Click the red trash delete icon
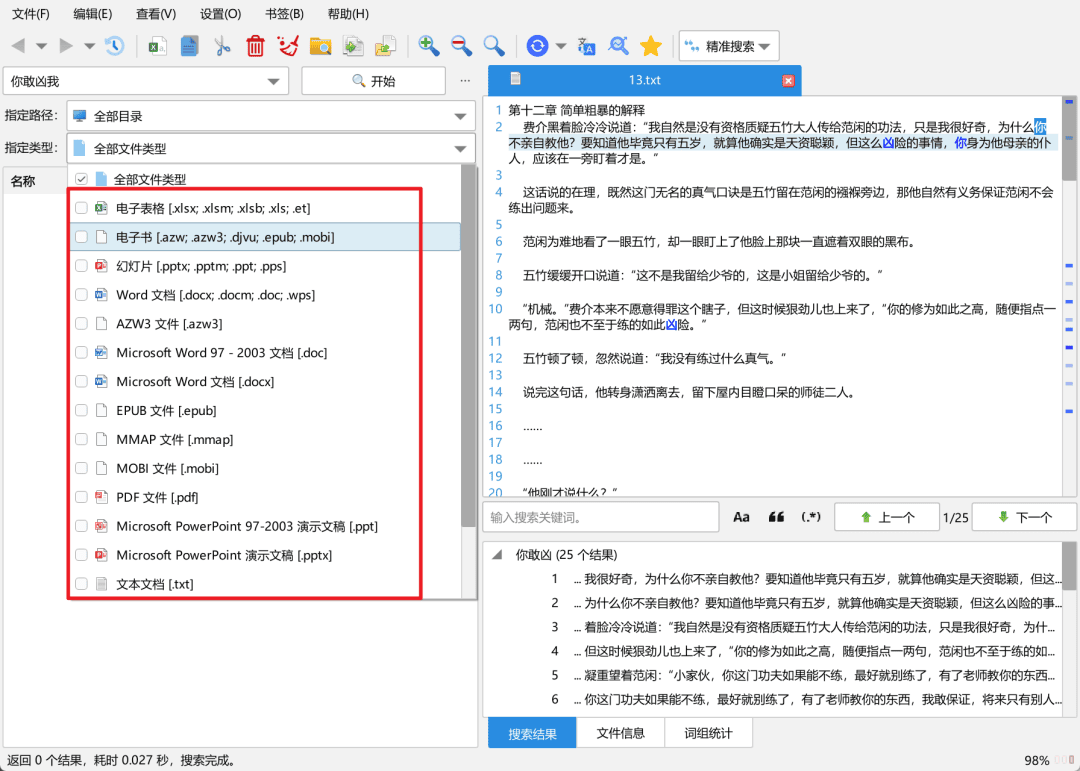 click(x=255, y=46)
